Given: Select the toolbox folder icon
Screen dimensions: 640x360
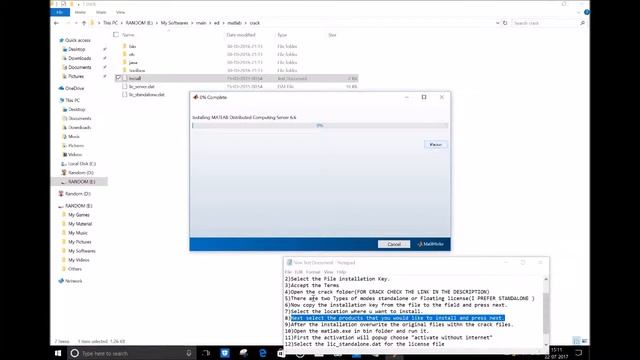Looking at the screenshot, I should [125, 70].
